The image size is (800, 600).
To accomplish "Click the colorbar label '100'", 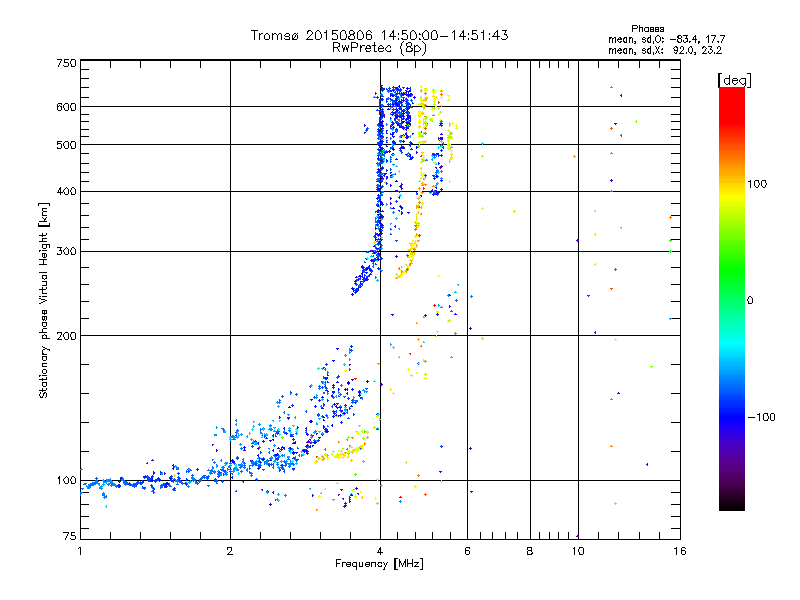I will [x=757, y=184].
